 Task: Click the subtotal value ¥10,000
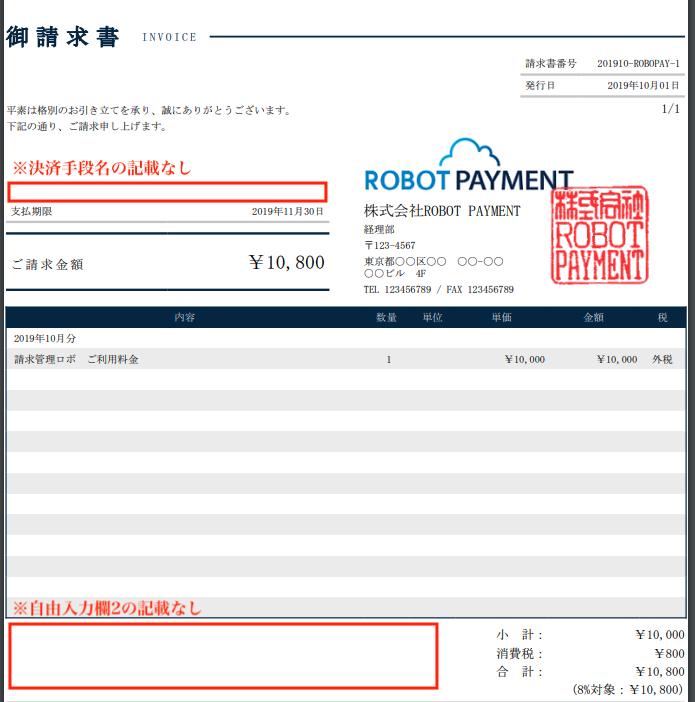point(660,635)
